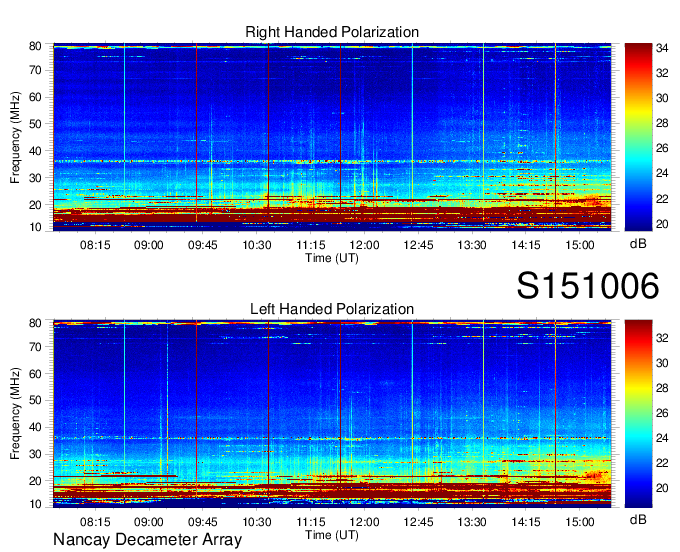
Task: Click the 09:00 time tick on Left Handed plot
Action: [x=149, y=522]
